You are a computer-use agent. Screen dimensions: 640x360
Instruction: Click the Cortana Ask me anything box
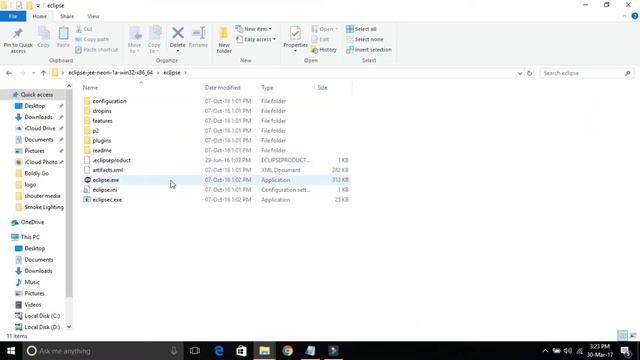pyautogui.click(x=102, y=351)
